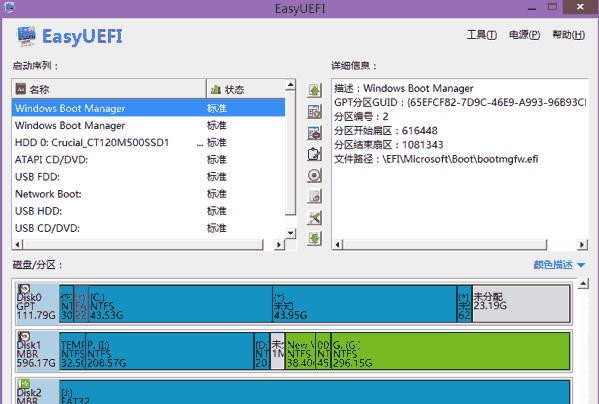
Task: Click the bootmgfw.efi file path line
Action: [x=436, y=159]
